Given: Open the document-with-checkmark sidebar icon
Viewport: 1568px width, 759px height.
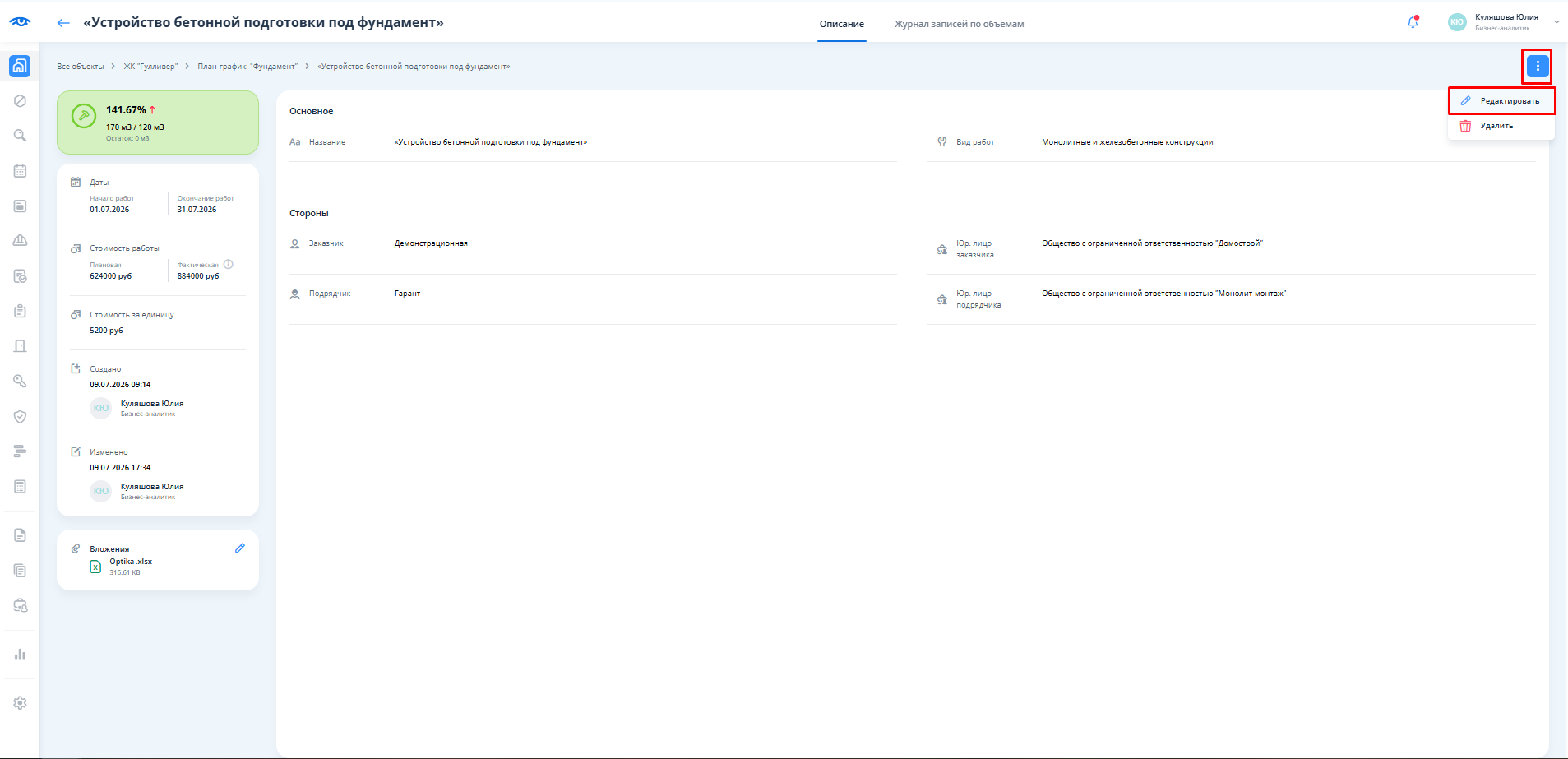Looking at the screenshot, I should point(20,276).
